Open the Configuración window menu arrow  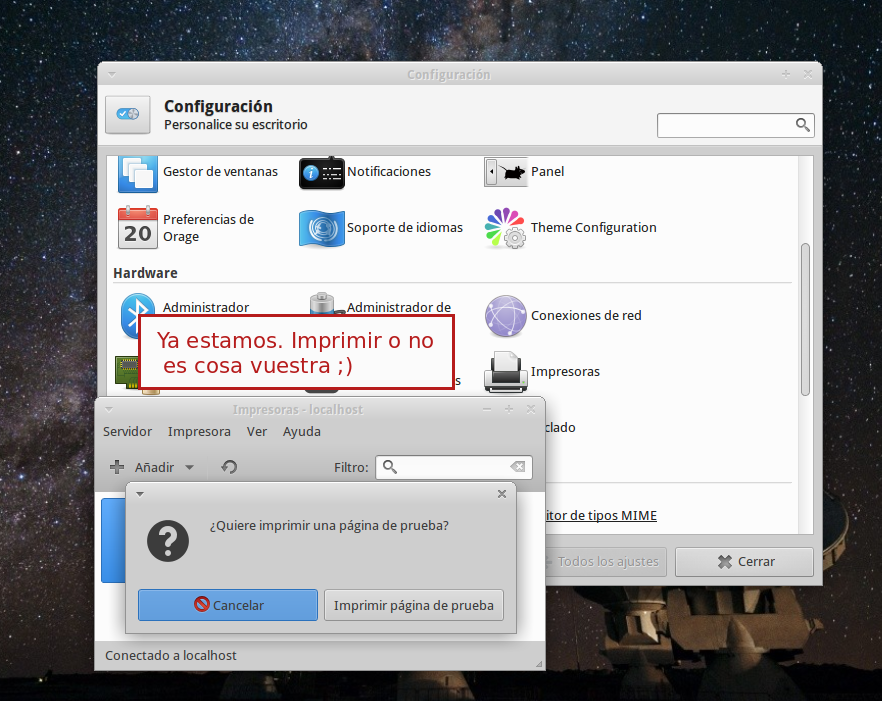point(111,74)
